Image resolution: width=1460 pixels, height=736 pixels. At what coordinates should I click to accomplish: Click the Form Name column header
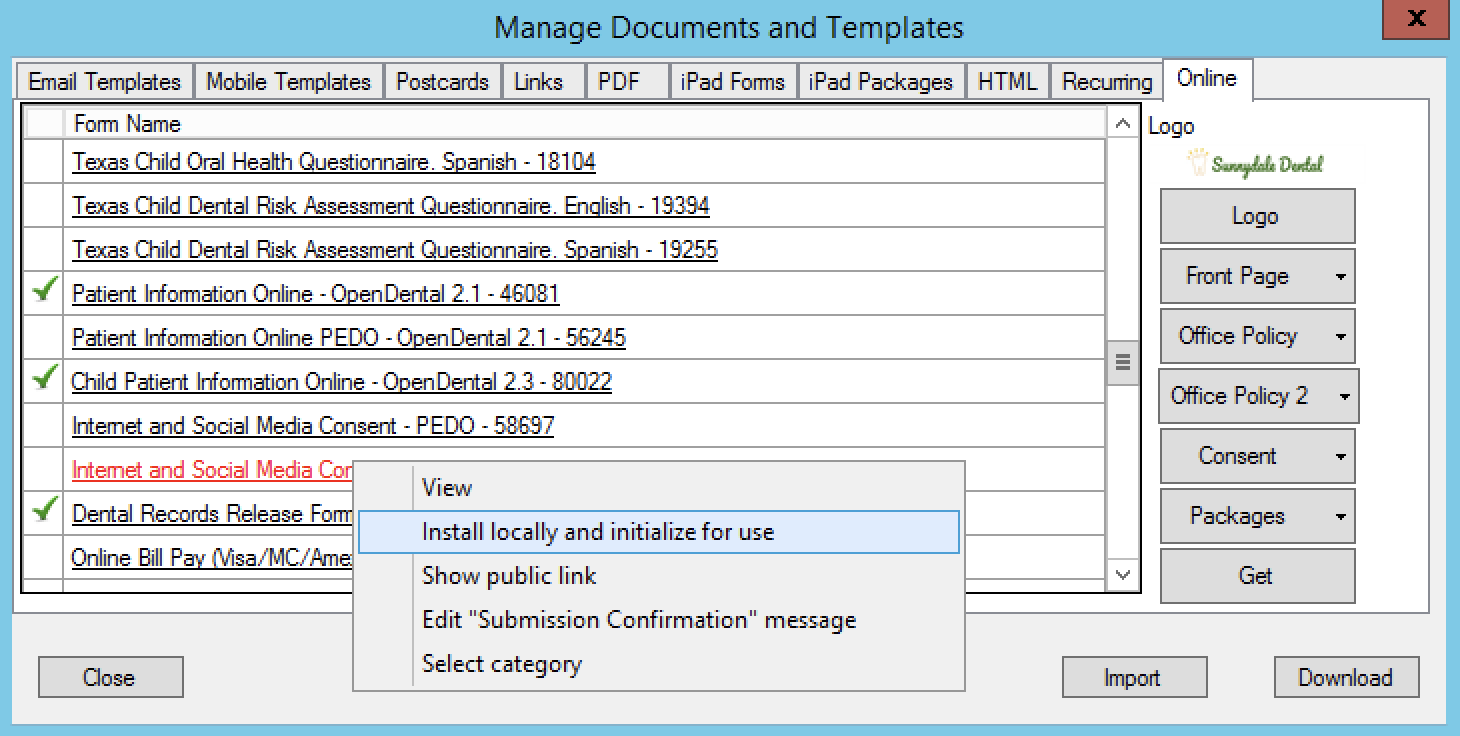[x=585, y=124]
